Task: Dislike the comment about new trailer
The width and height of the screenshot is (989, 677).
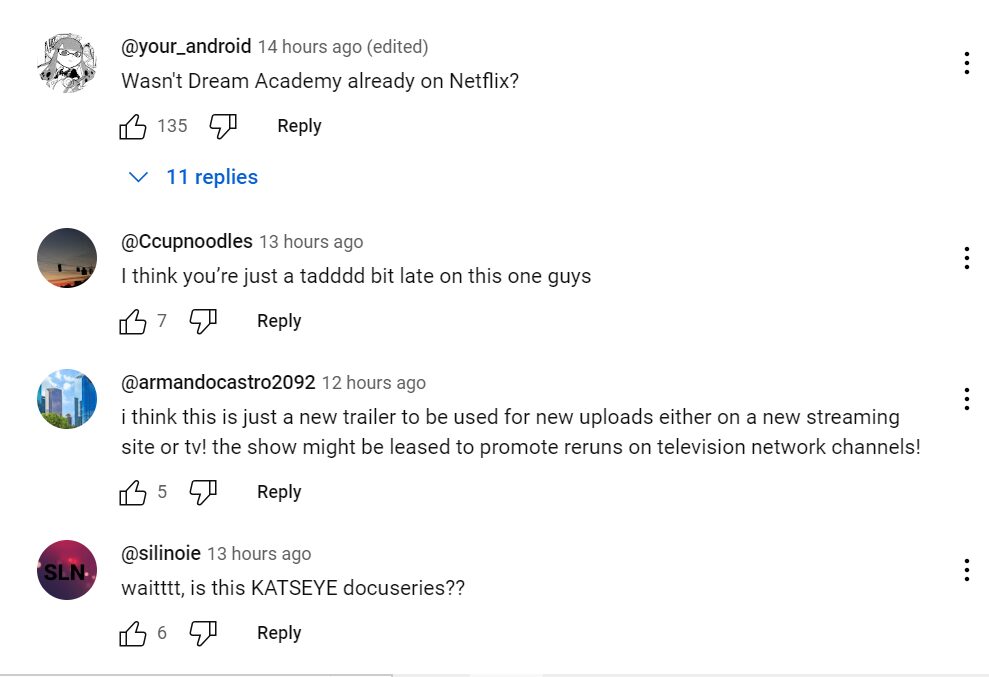Action: [203, 492]
